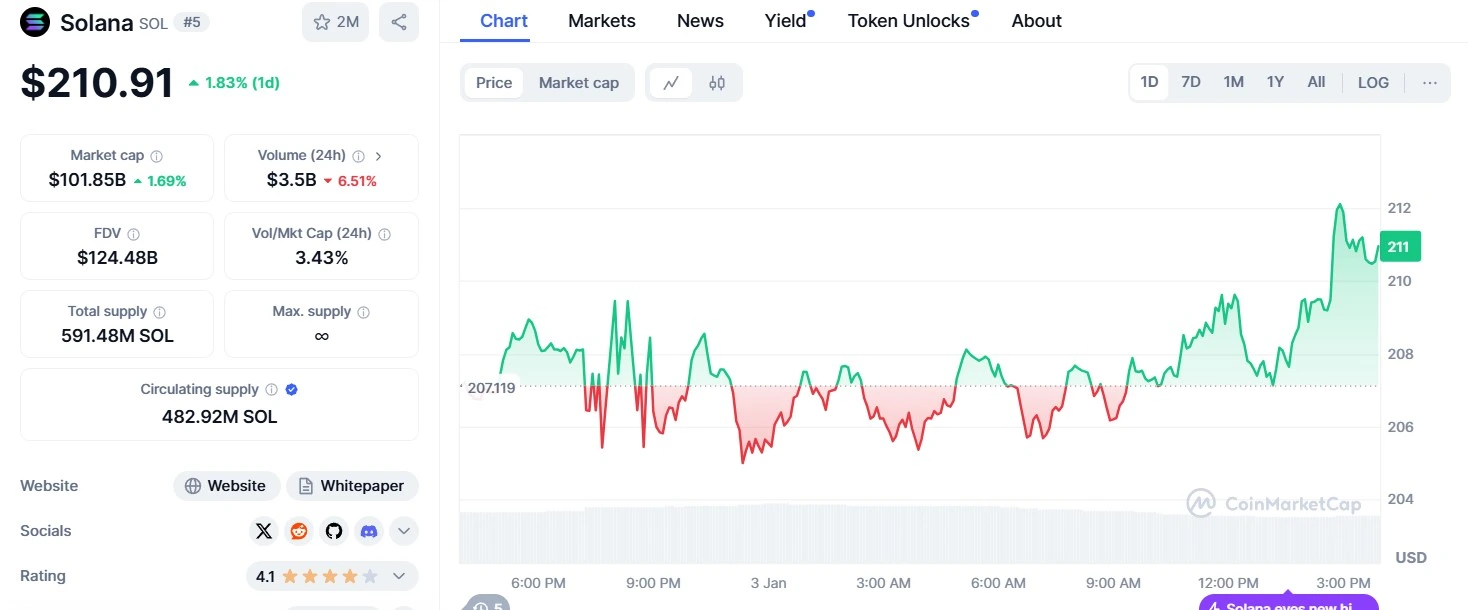Open the Discord social link

(369, 531)
